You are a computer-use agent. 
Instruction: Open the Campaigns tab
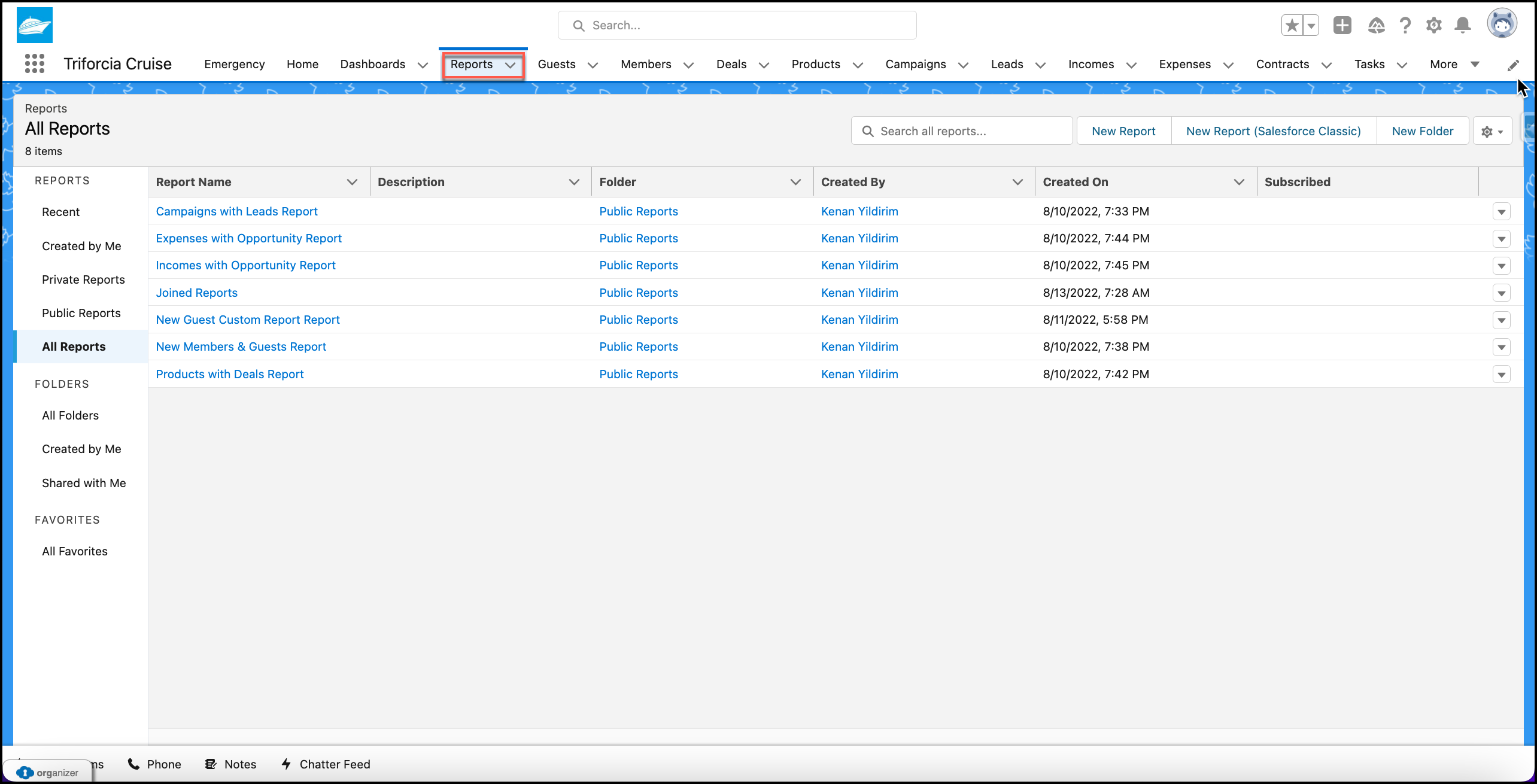[x=916, y=64]
